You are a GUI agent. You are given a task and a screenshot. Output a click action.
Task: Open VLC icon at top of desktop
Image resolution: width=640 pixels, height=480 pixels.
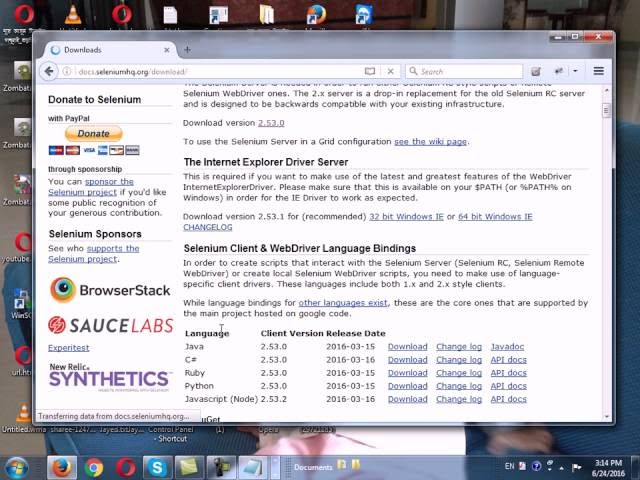point(73,14)
